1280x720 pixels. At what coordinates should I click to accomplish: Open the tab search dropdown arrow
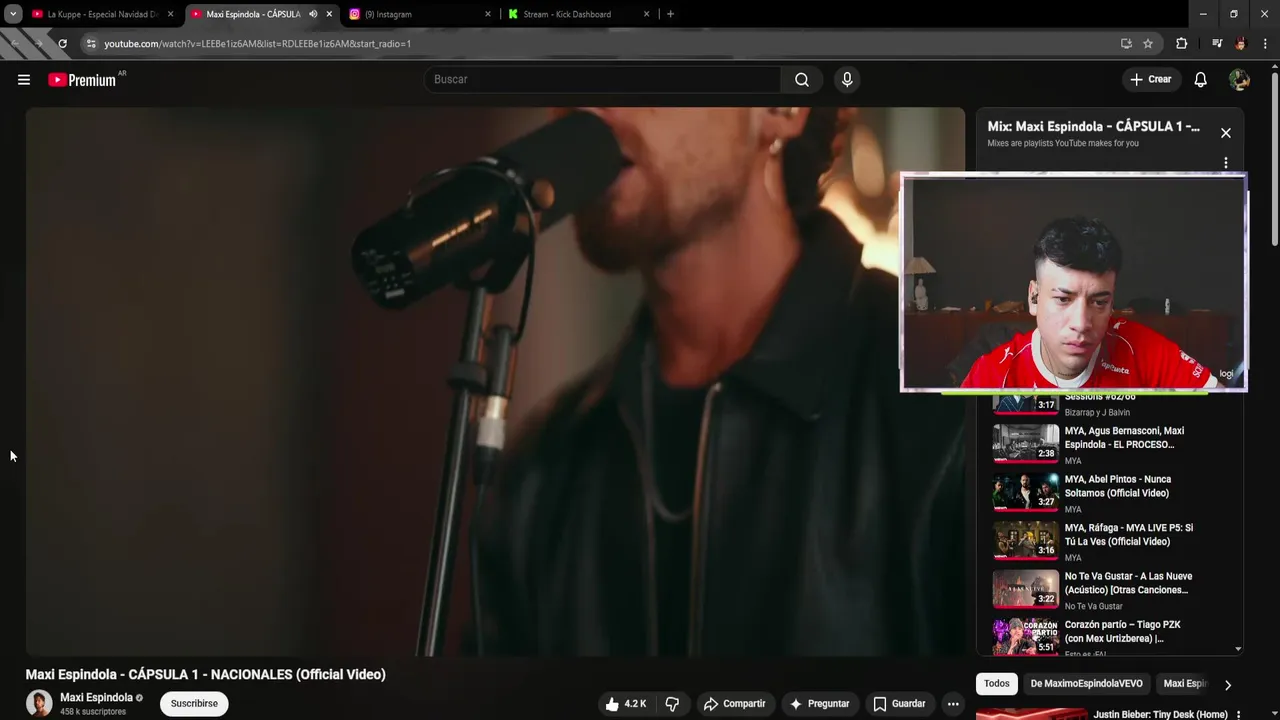tap(13, 14)
